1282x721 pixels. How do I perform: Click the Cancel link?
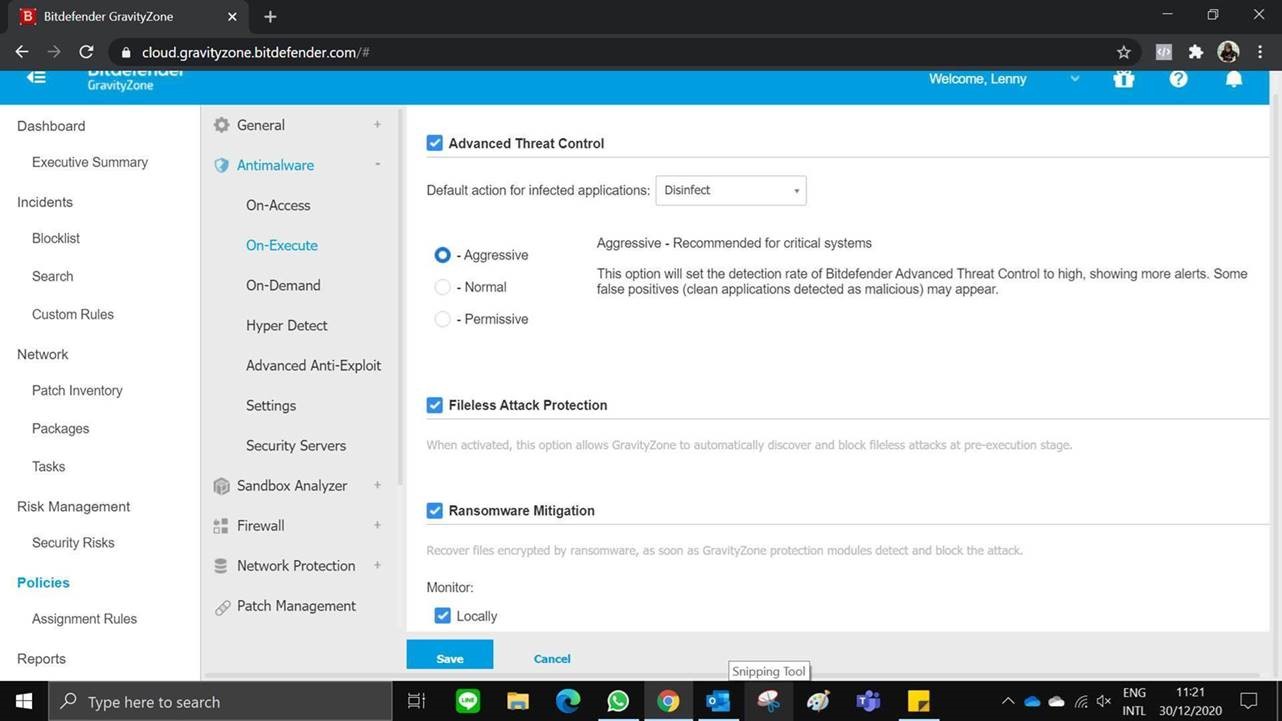(x=552, y=658)
